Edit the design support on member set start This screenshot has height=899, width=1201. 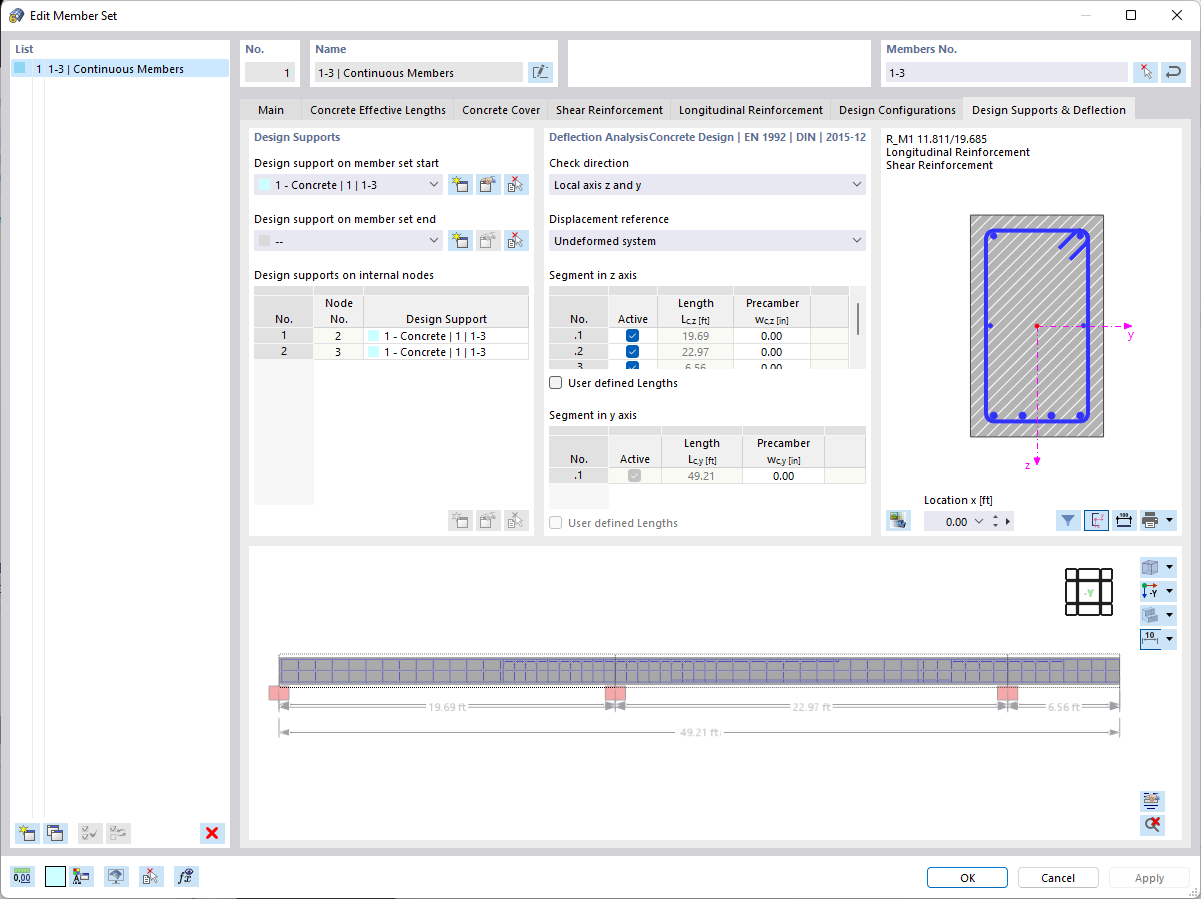(488, 184)
